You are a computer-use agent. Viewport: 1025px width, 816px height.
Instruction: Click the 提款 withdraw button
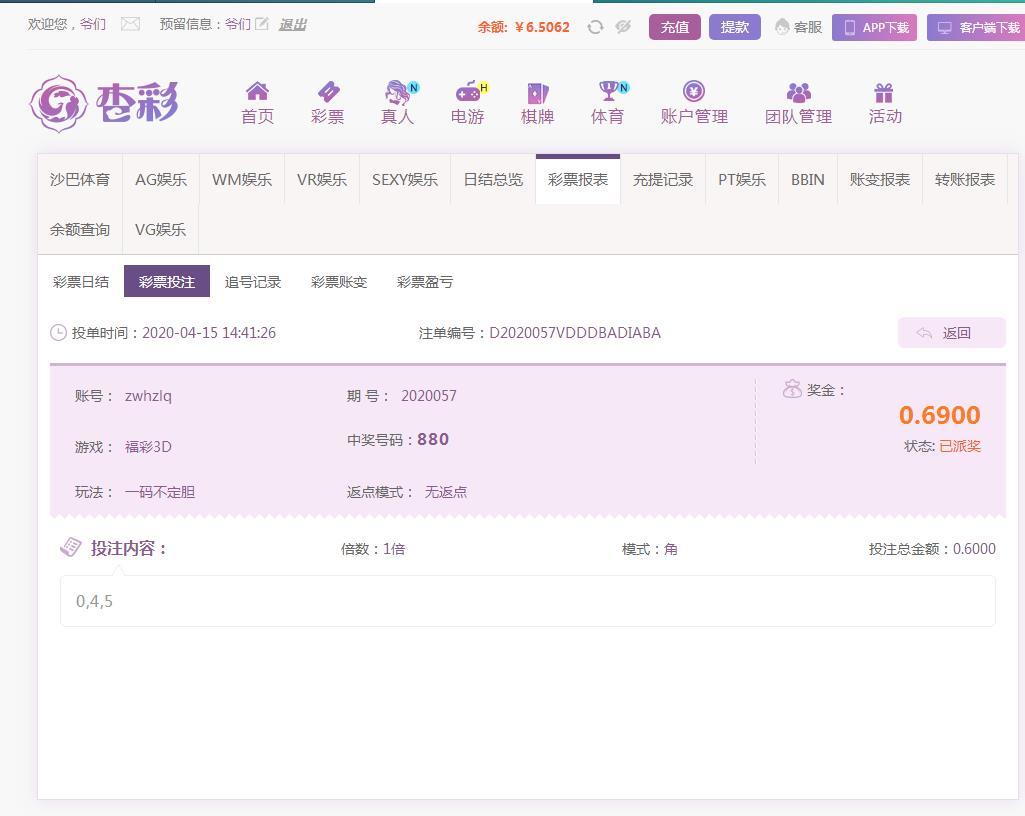pos(735,27)
